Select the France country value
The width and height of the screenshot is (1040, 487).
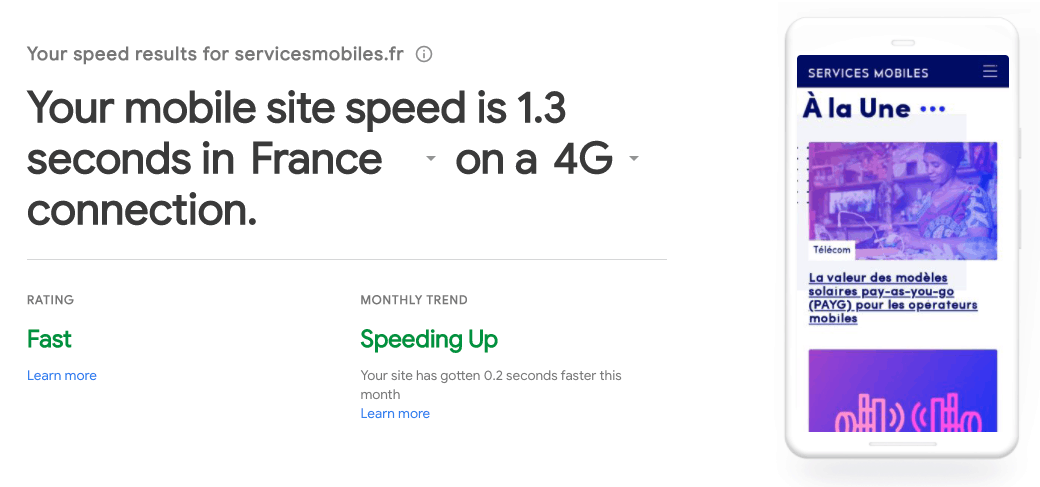[316, 160]
